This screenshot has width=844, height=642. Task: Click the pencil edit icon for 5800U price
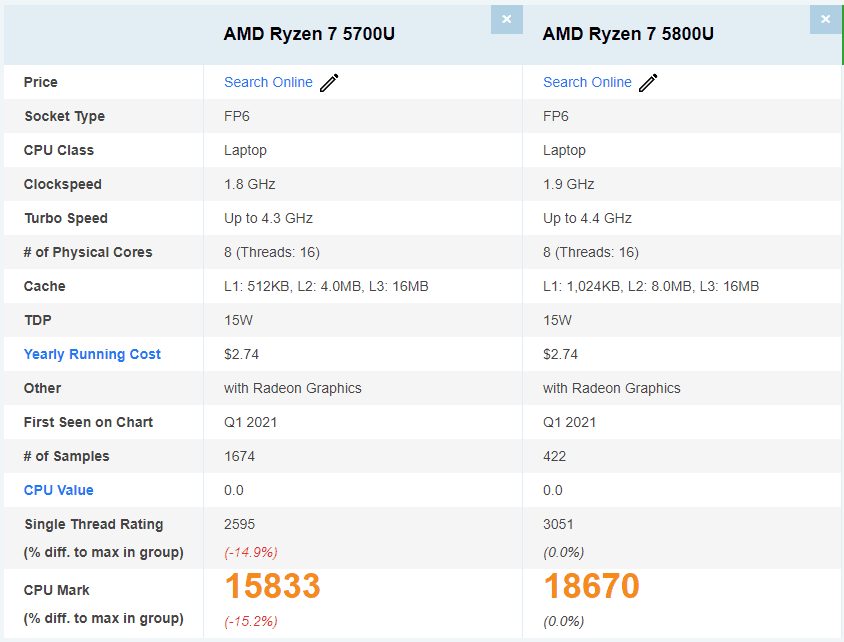click(649, 82)
